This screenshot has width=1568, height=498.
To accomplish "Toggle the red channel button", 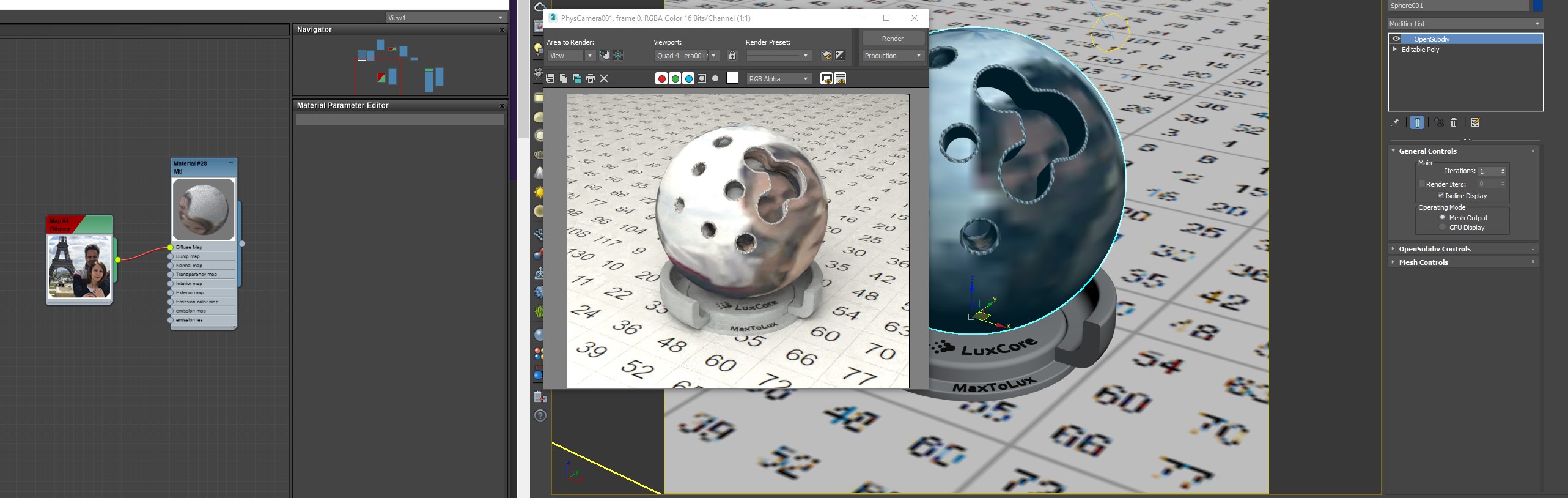I will 661,79.
